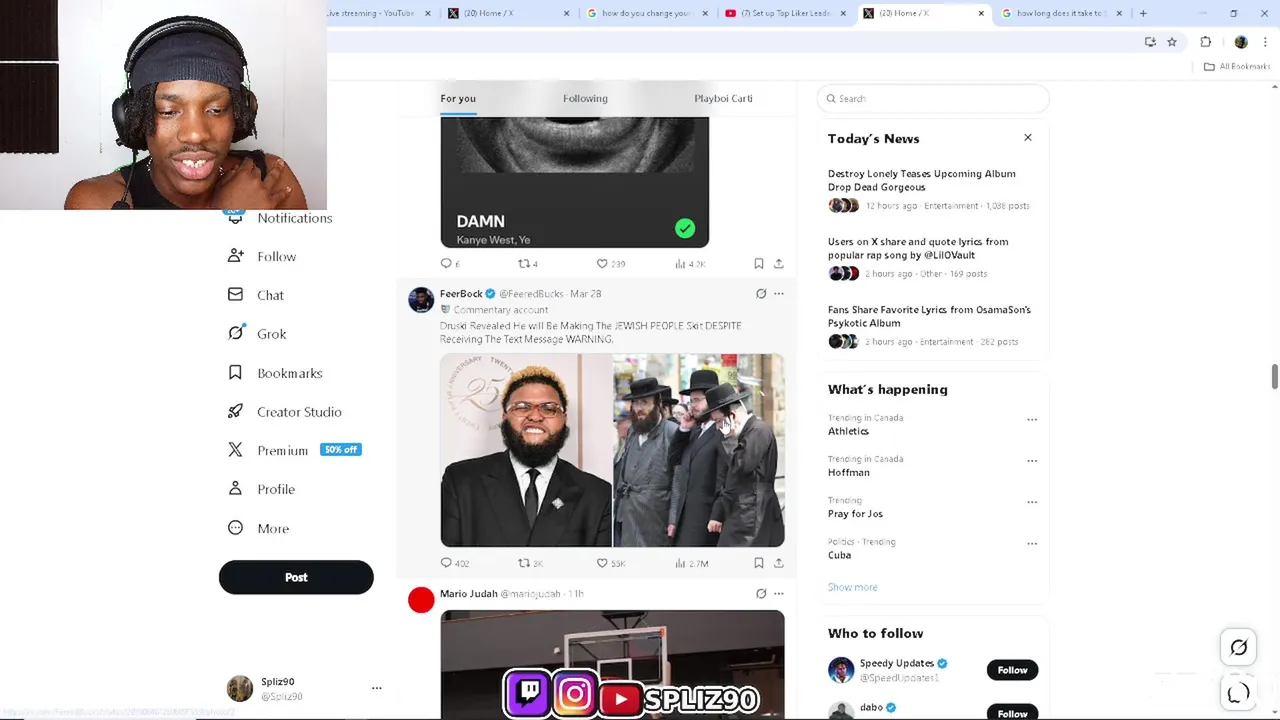Open the men in black hats photo
The height and width of the screenshot is (720, 1280).
[x=699, y=450]
